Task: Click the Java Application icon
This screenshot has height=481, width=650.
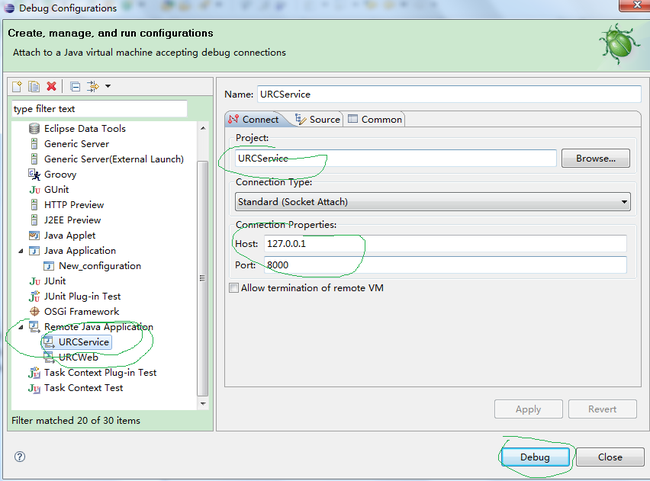Action: (34, 251)
